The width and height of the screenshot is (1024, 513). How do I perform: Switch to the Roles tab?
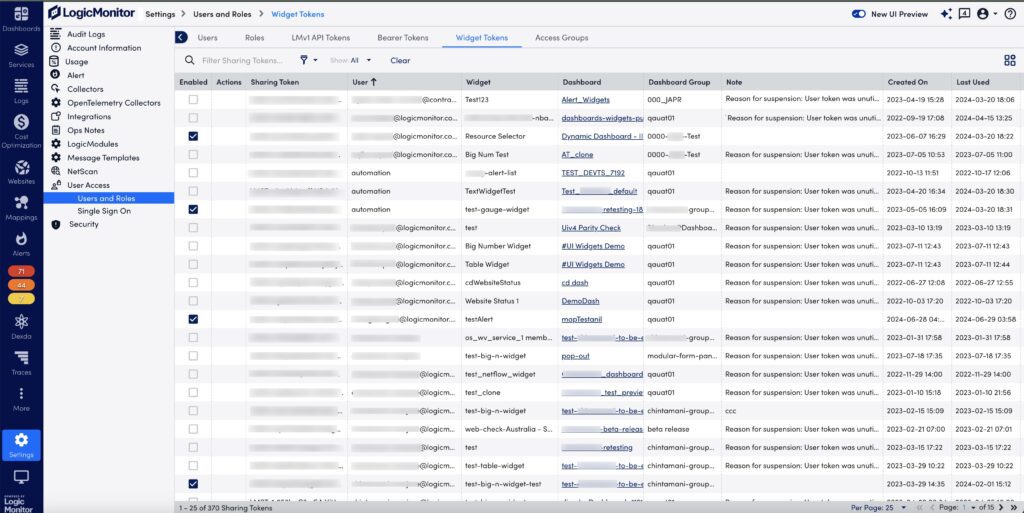[x=255, y=38]
